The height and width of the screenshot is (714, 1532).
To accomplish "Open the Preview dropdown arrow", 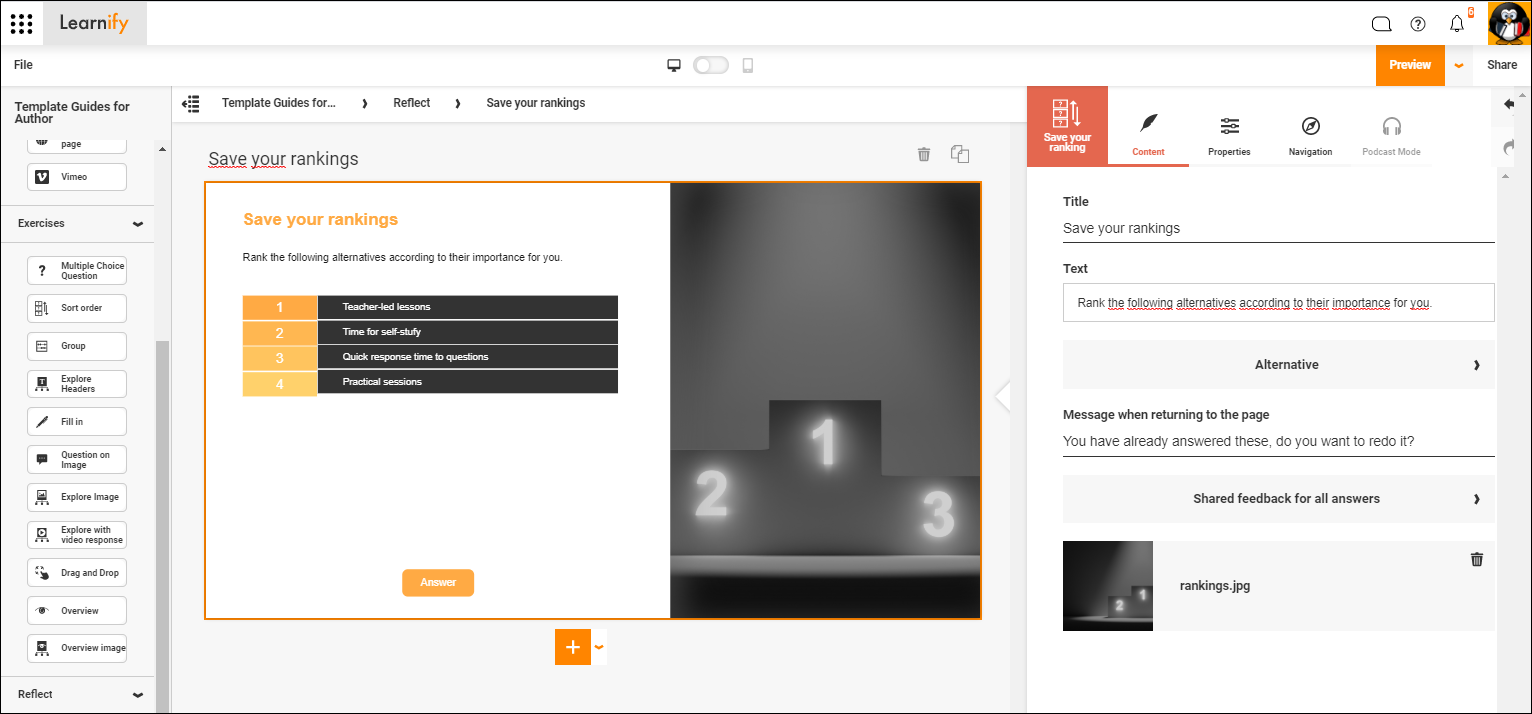I will [1459, 64].
